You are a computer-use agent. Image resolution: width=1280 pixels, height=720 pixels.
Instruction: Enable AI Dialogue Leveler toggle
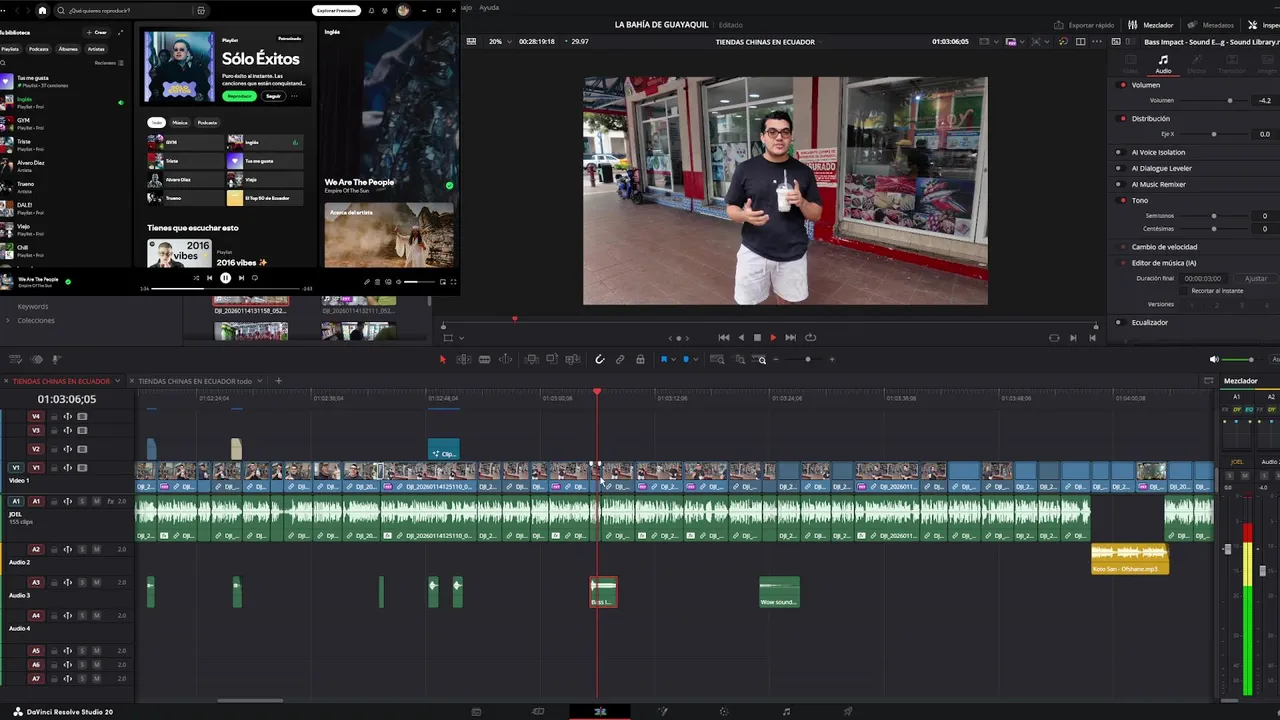[x=1119, y=169]
